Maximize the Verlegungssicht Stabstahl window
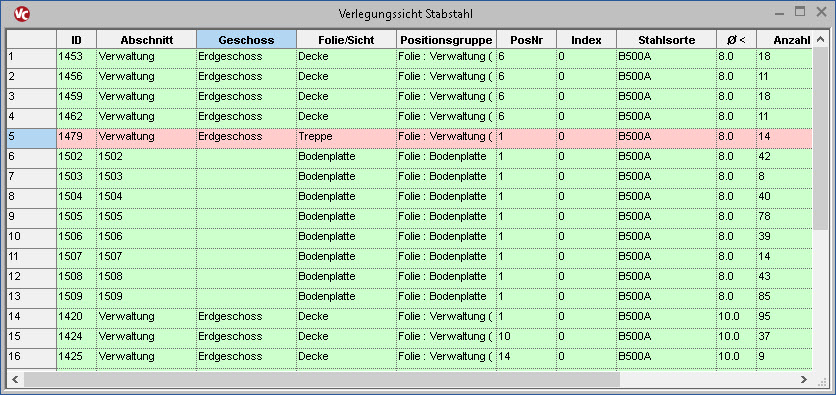Image resolution: width=836 pixels, height=395 pixels. (800, 12)
